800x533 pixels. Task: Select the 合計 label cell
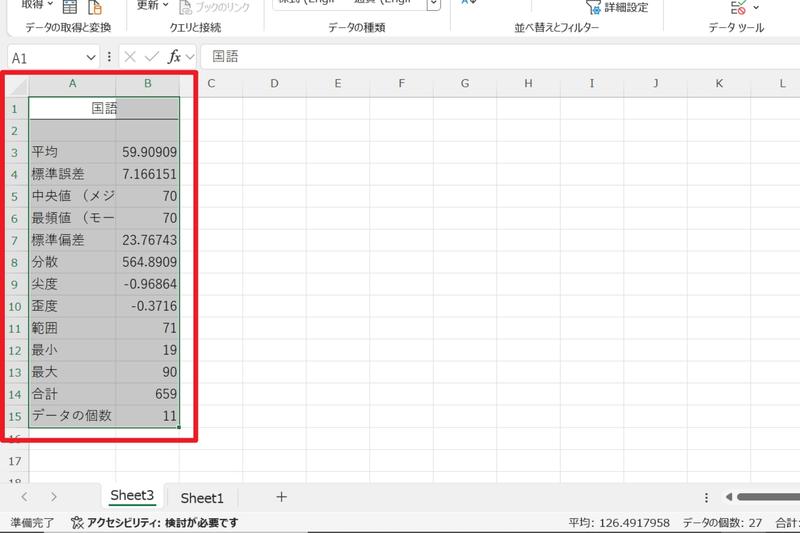[72, 394]
